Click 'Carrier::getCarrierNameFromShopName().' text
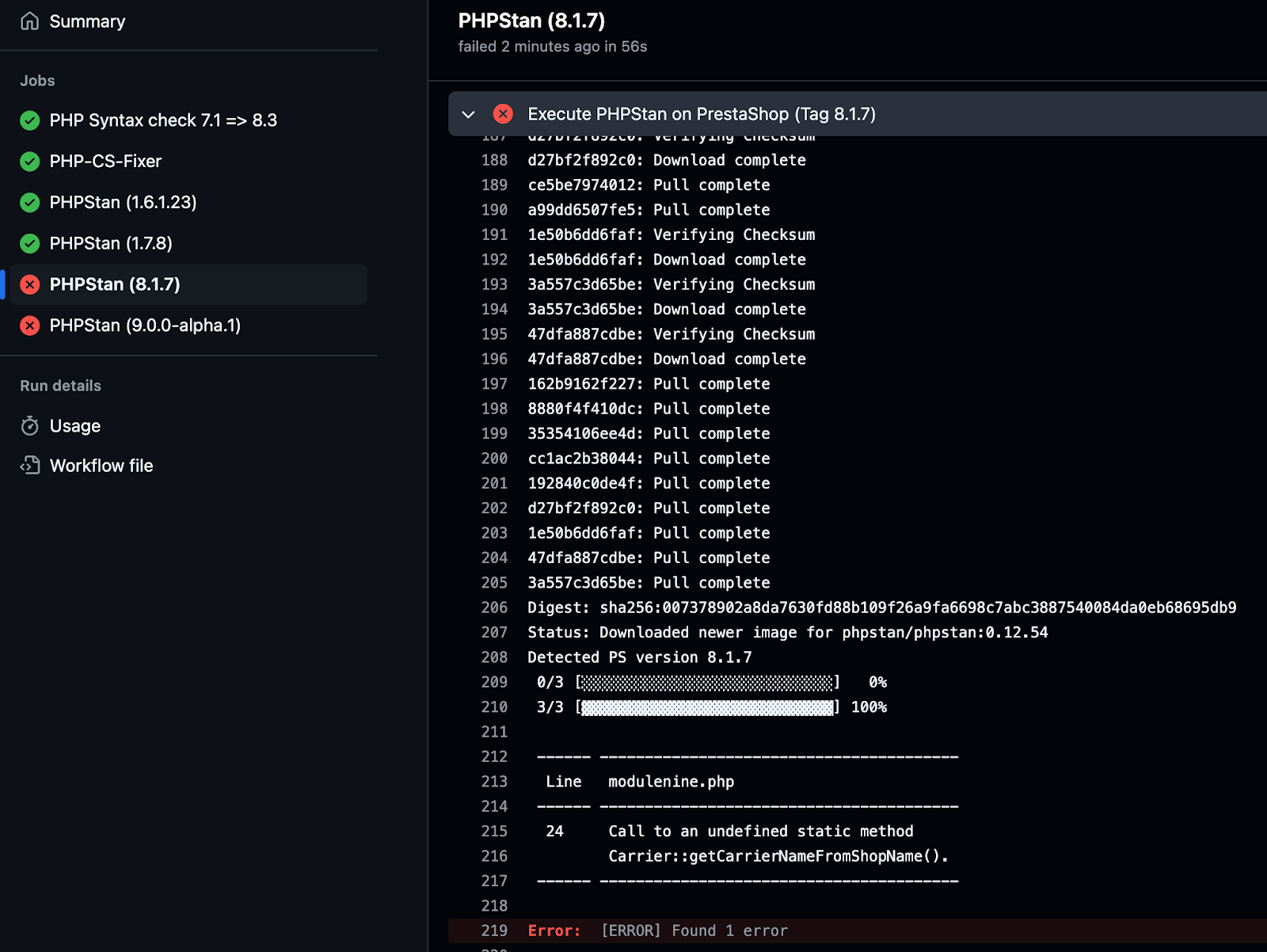Screen dimensions: 1267x952 778,856
